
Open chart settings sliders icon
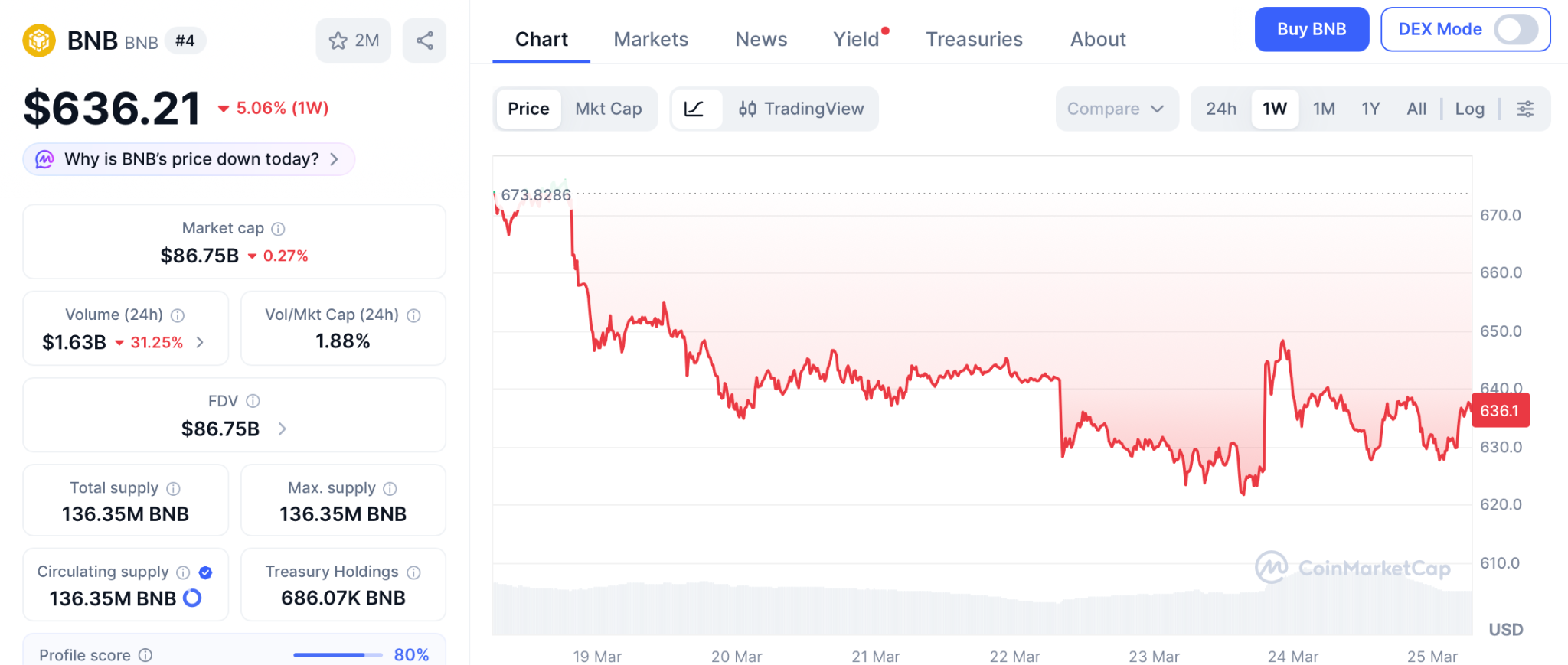[1524, 109]
